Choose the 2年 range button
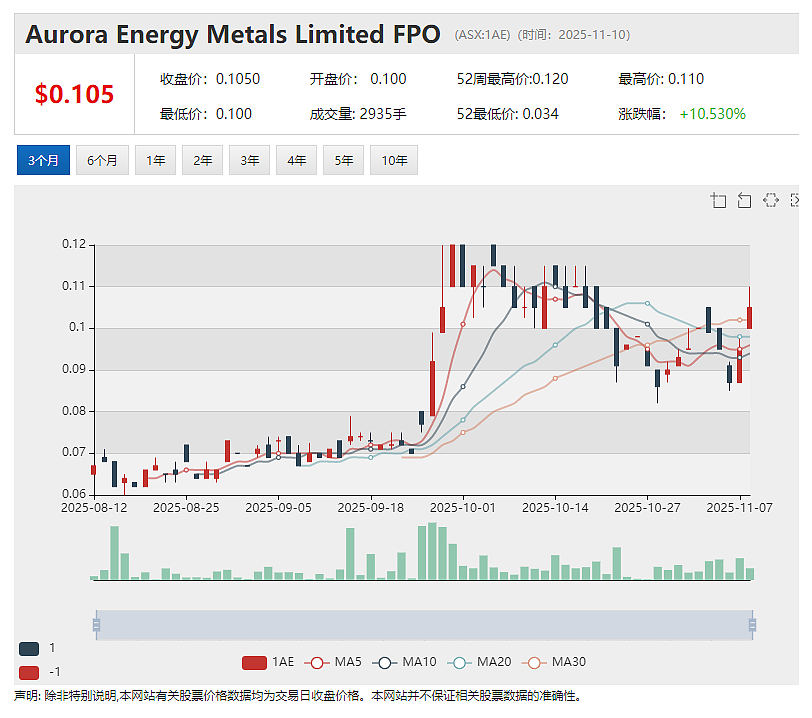The width and height of the screenshot is (812, 718). pyautogui.click(x=202, y=160)
